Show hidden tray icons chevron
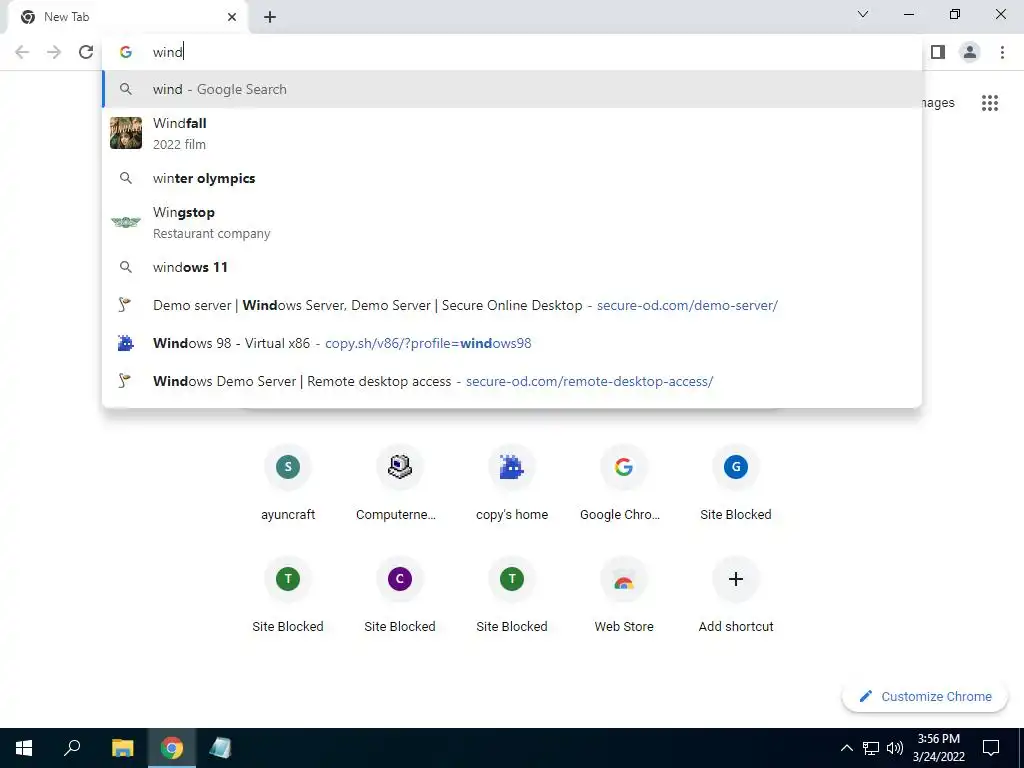The image size is (1024, 768). click(x=846, y=748)
